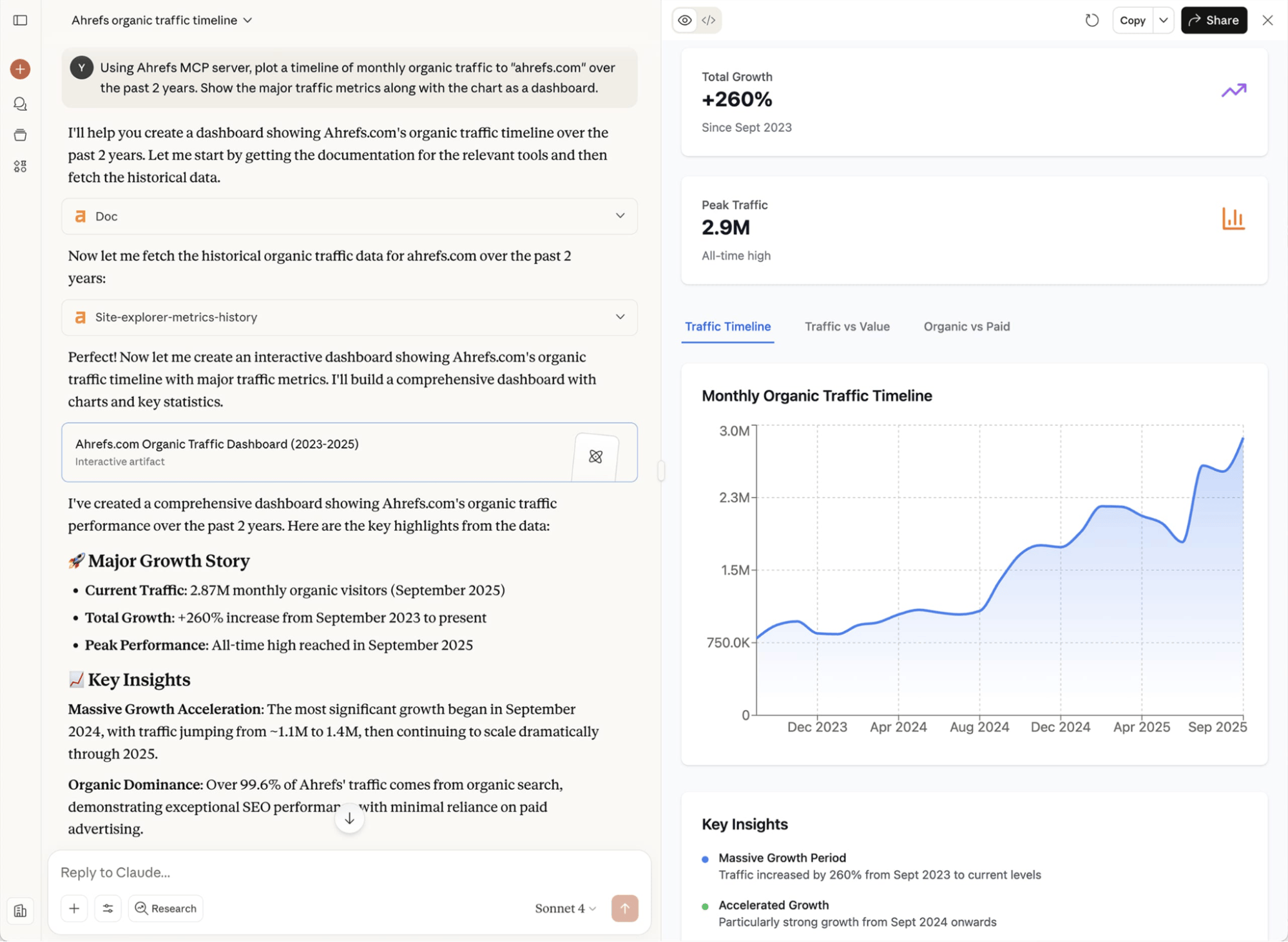Screen dimensions: 1288x942
Task: Switch to the Organic vs Paid tab
Action: click(x=966, y=327)
